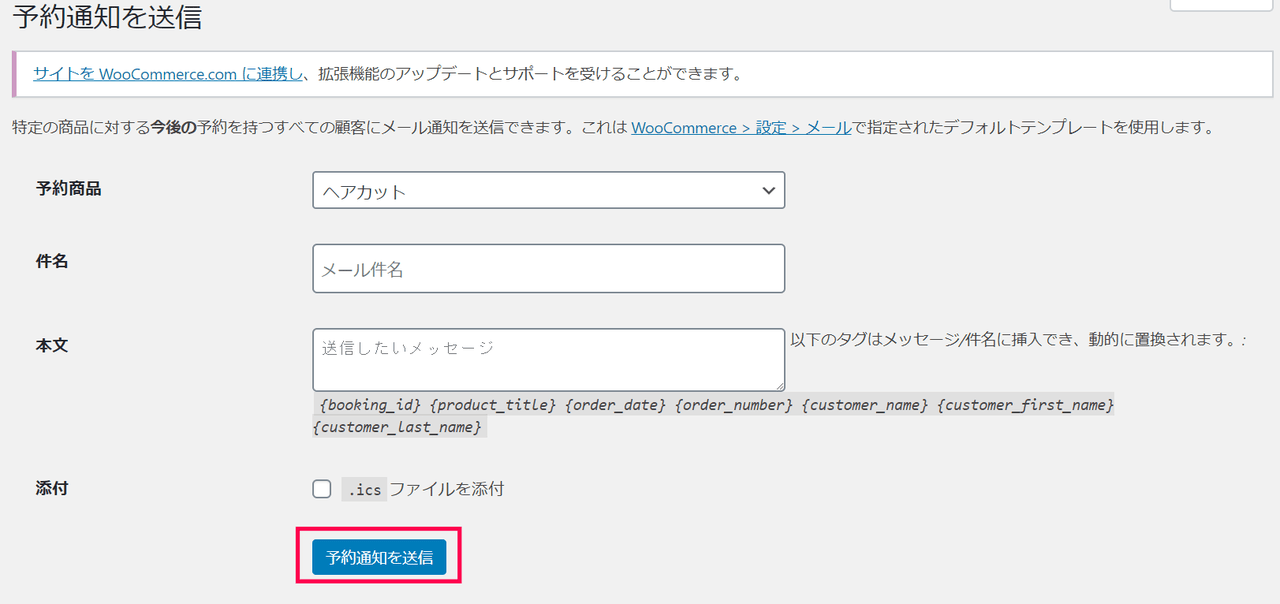Enable the .ics file attachment checkbox
The image size is (1280, 604).
click(322, 489)
